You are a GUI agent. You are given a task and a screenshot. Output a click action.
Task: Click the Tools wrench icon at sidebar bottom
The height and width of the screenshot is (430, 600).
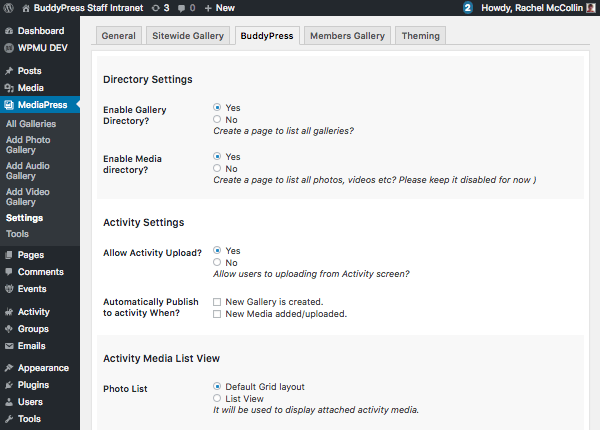point(9,419)
